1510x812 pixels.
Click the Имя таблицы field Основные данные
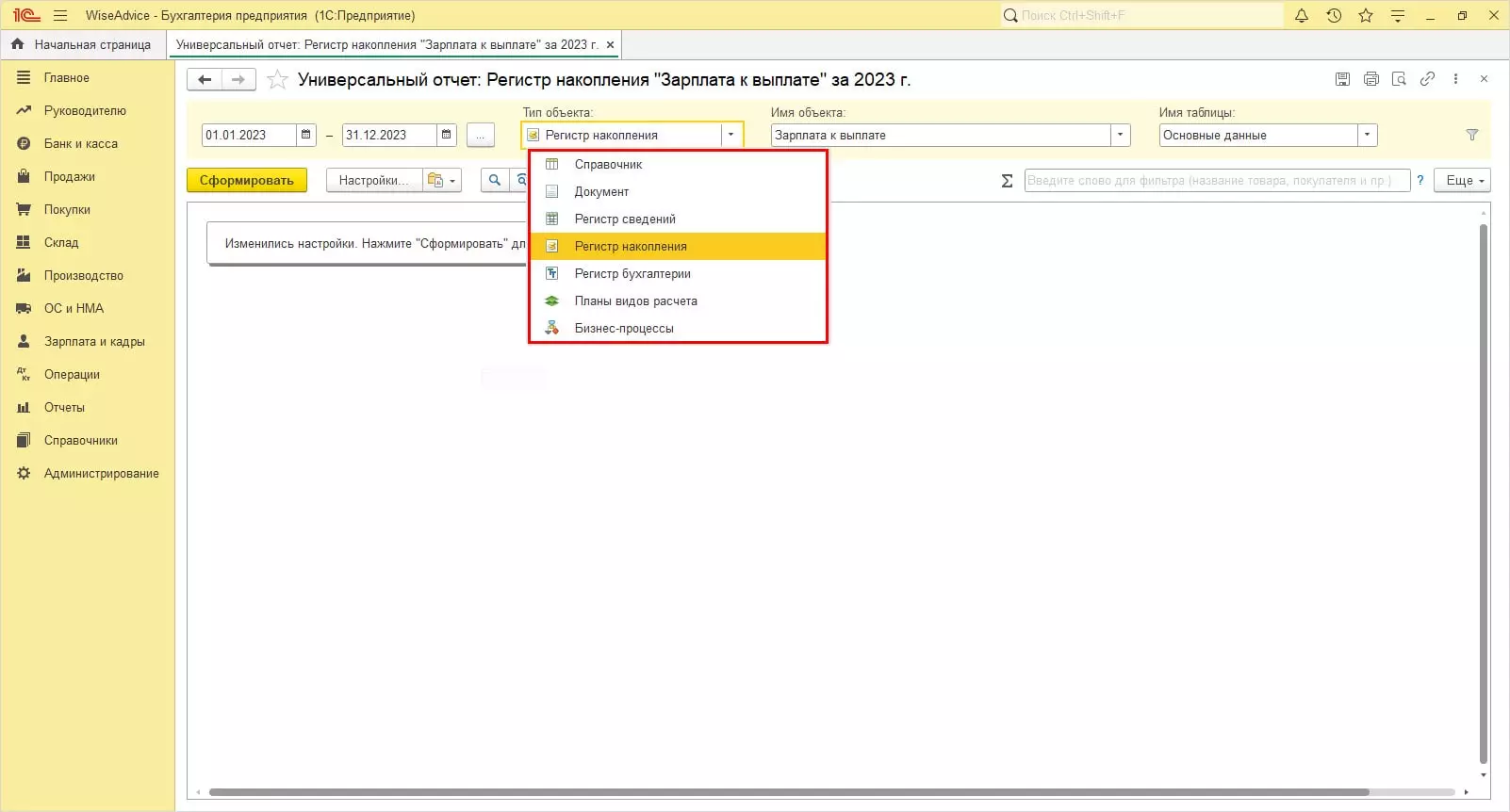pyautogui.click(x=1258, y=135)
